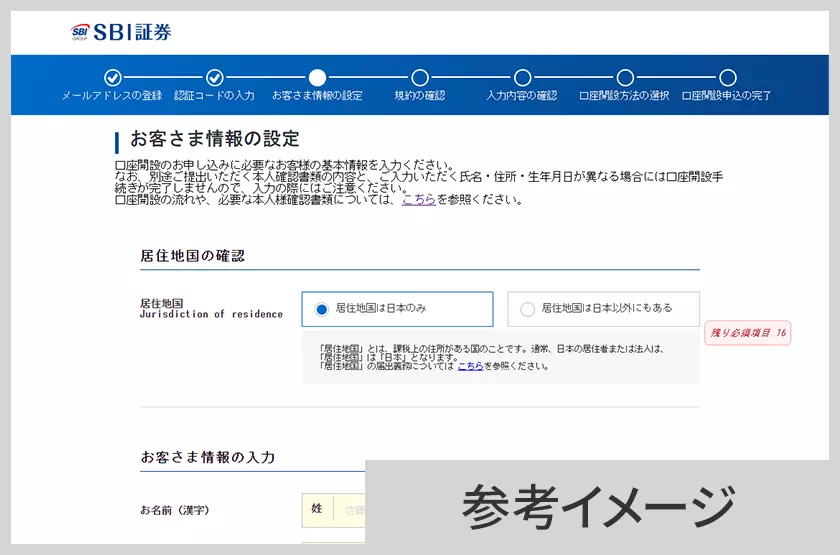Click the 居住地国の確認 section heading

[x=193, y=256]
